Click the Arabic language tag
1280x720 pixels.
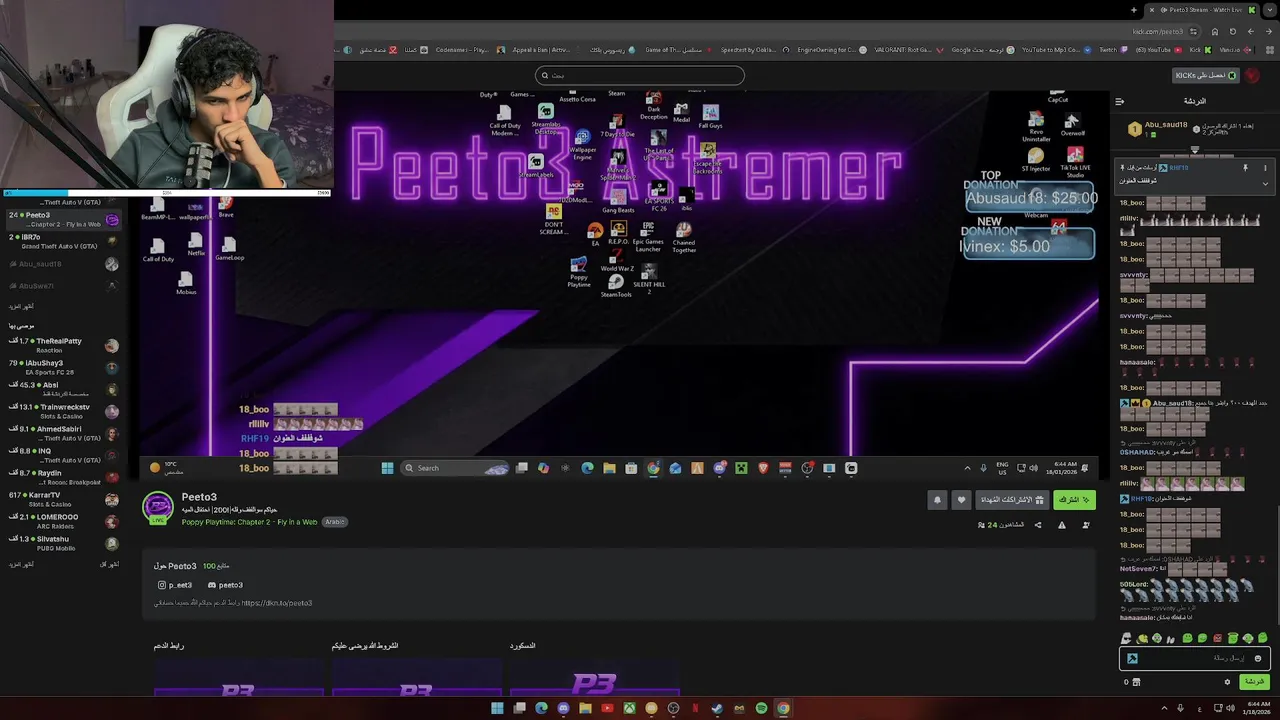pos(335,522)
